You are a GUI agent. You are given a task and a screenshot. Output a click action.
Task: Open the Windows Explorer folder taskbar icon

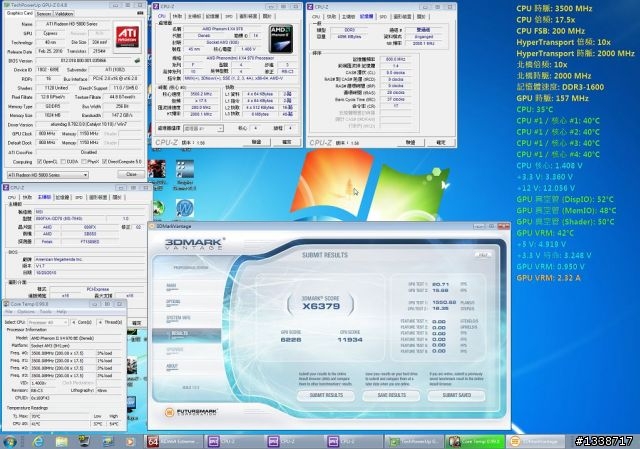62,441
